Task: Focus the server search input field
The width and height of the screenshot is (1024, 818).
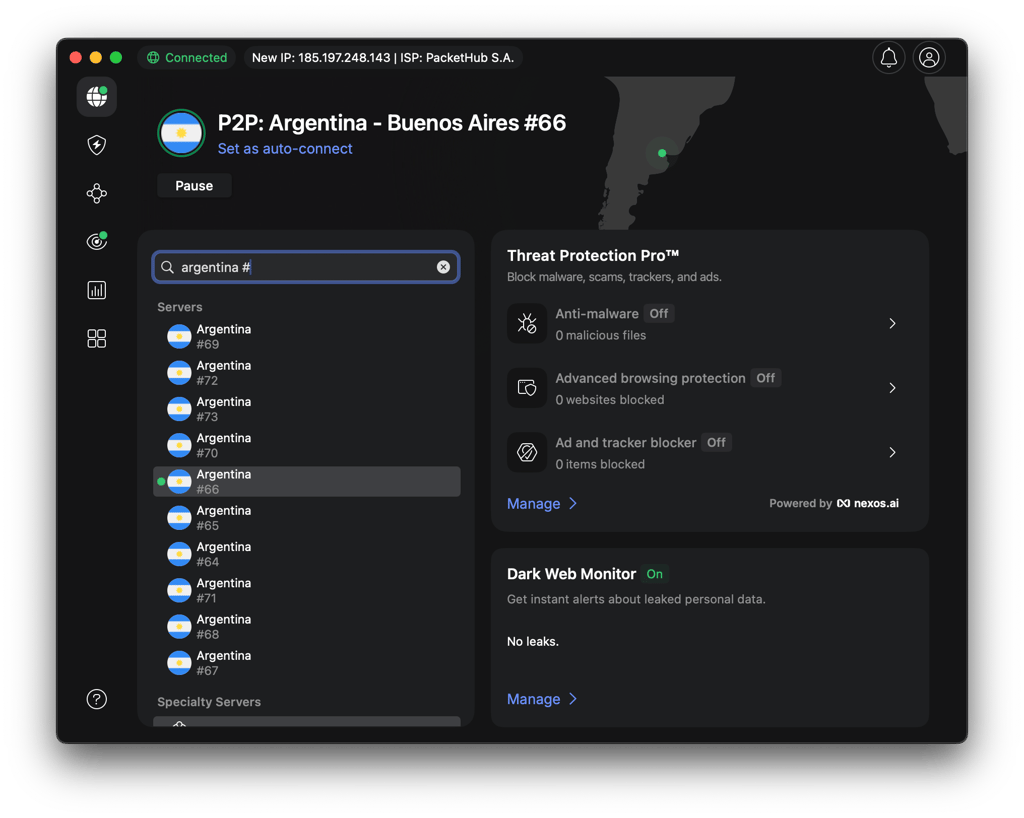Action: [x=306, y=267]
